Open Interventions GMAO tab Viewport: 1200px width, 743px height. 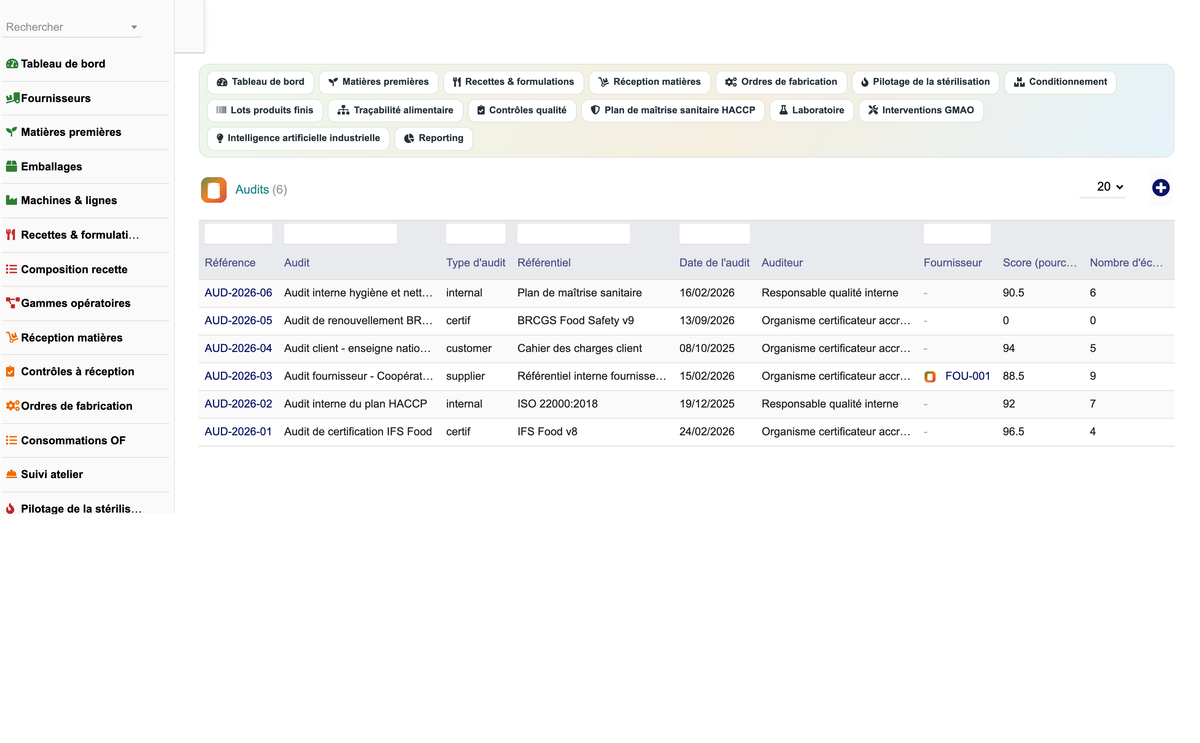[921, 110]
